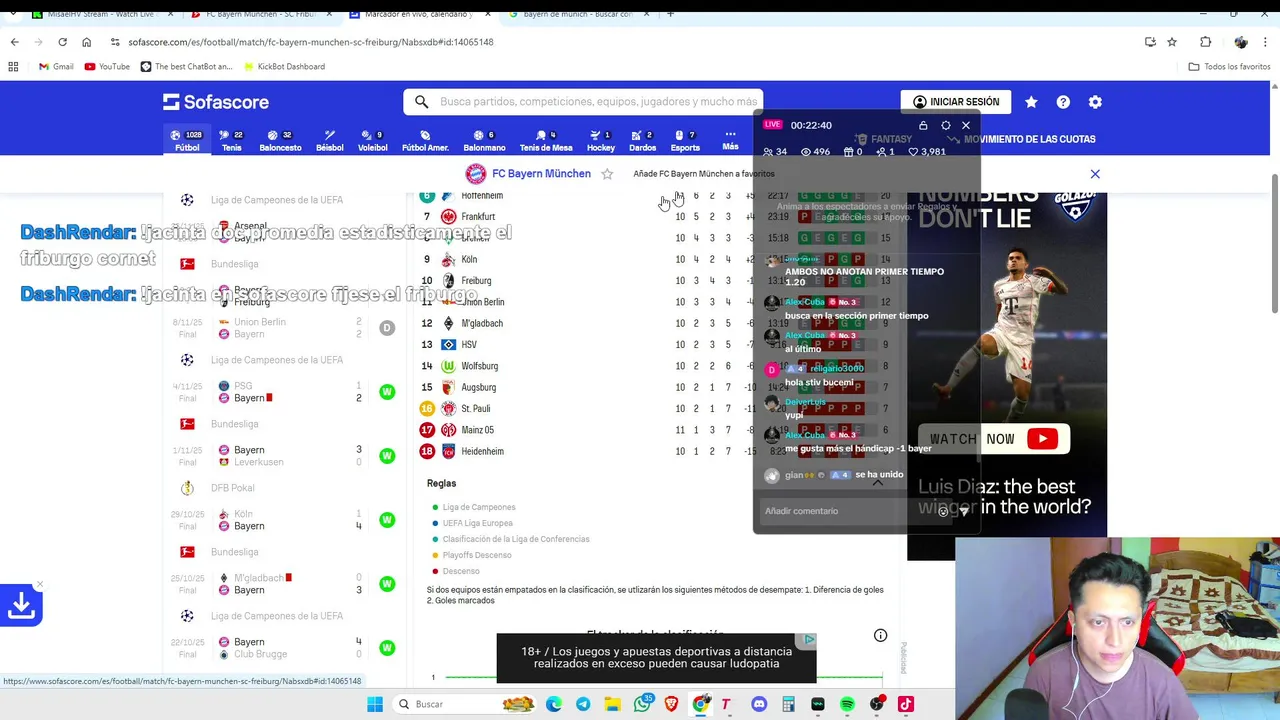Select the Tenis sport tab
The height and width of the screenshot is (720, 1280).
[231, 141]
